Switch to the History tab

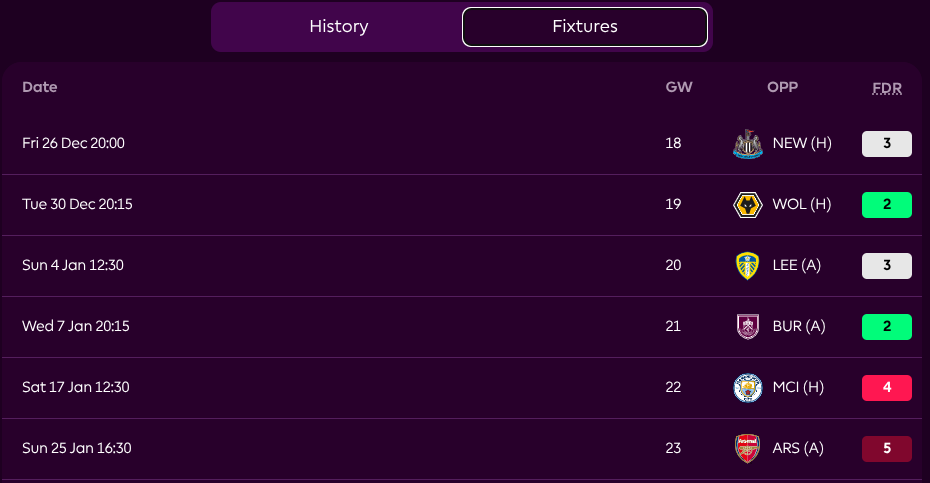(338, 27)
